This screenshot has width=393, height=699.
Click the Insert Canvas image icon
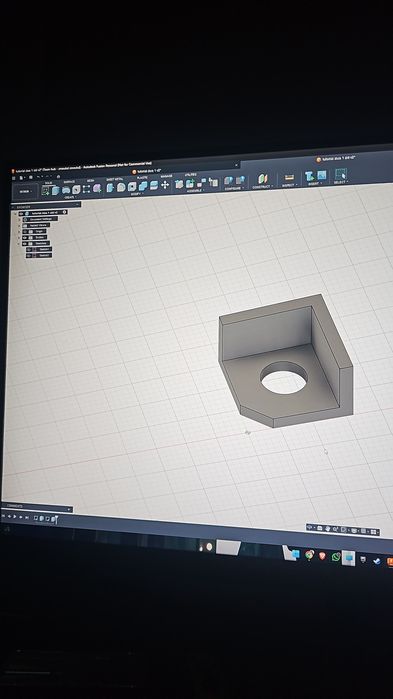pos(321,175)
